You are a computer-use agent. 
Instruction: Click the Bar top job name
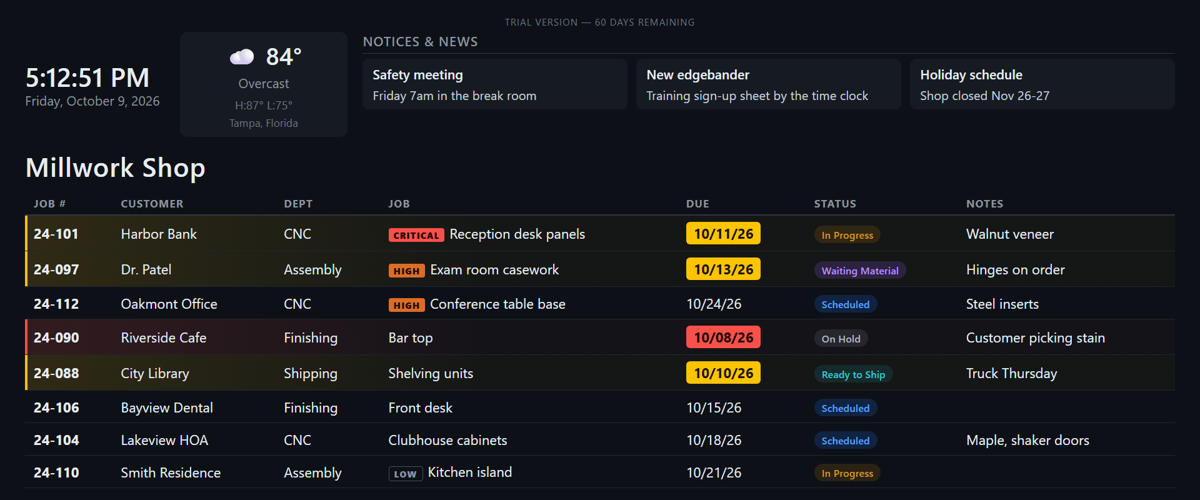click(411, 338)
